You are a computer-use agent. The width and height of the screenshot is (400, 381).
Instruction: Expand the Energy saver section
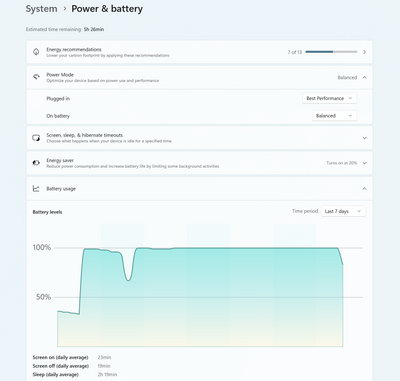[364, 163]
